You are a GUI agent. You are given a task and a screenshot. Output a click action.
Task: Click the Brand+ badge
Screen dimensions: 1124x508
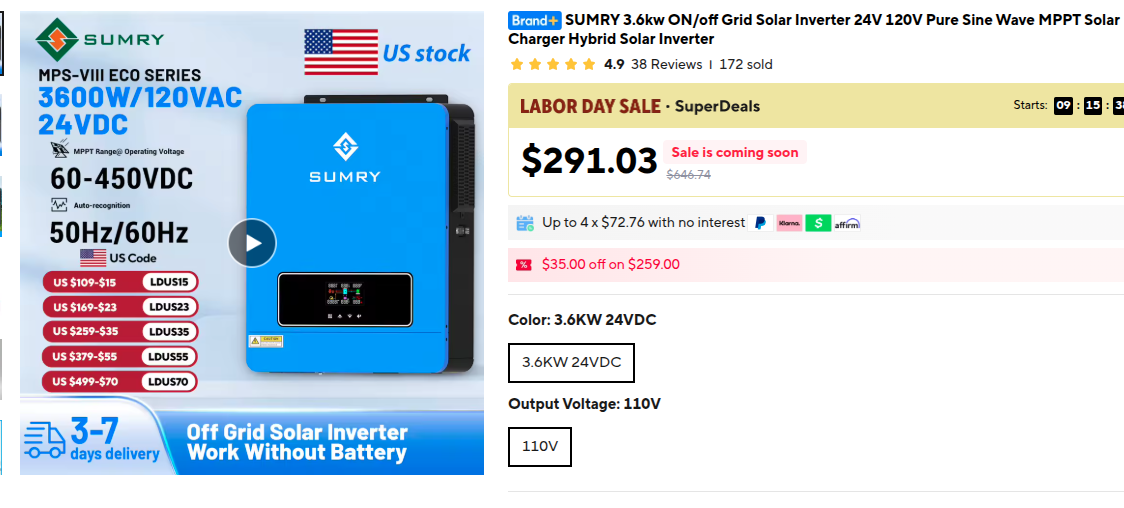535,20
